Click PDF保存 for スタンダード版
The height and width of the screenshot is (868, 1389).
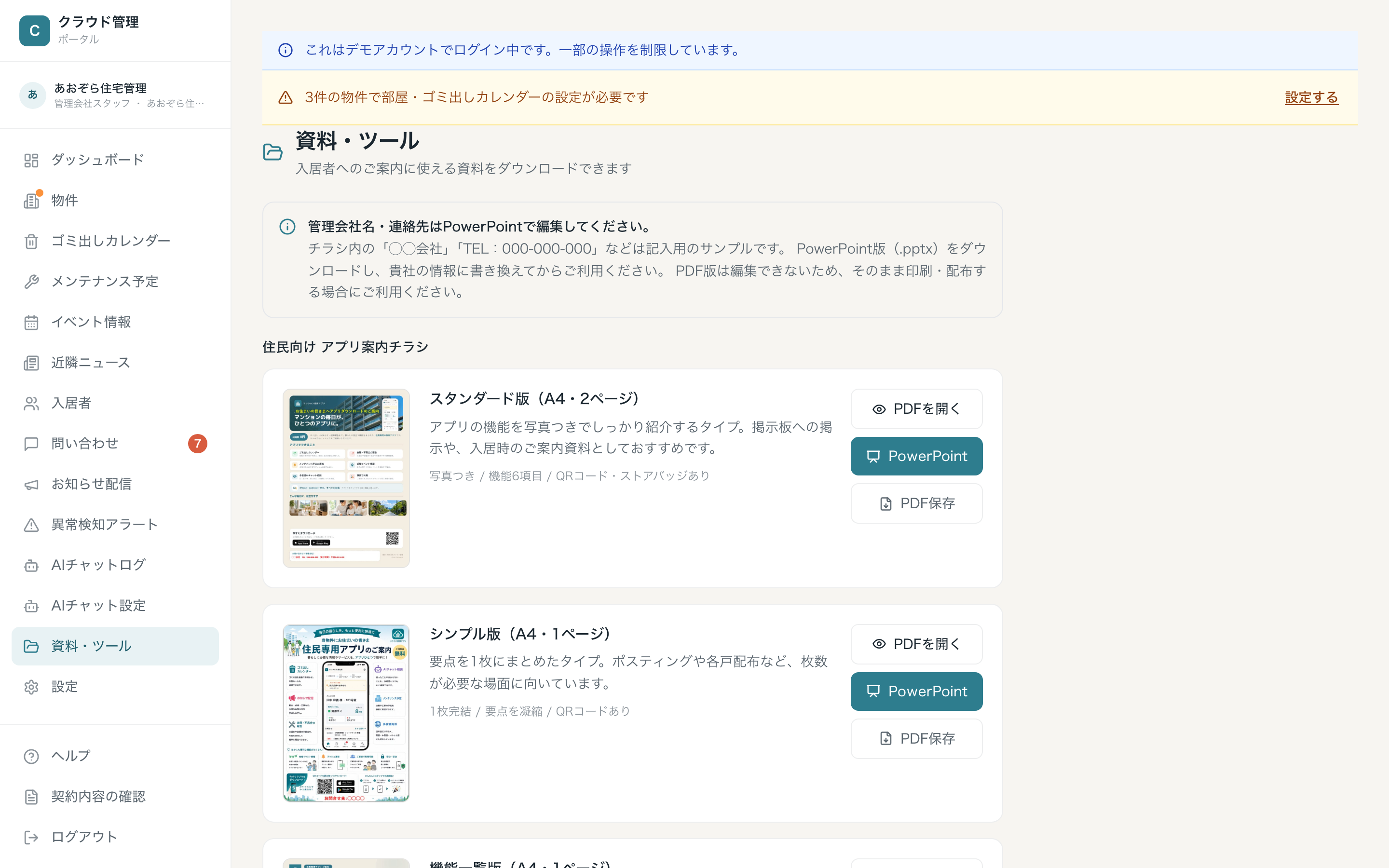(916, 503)
